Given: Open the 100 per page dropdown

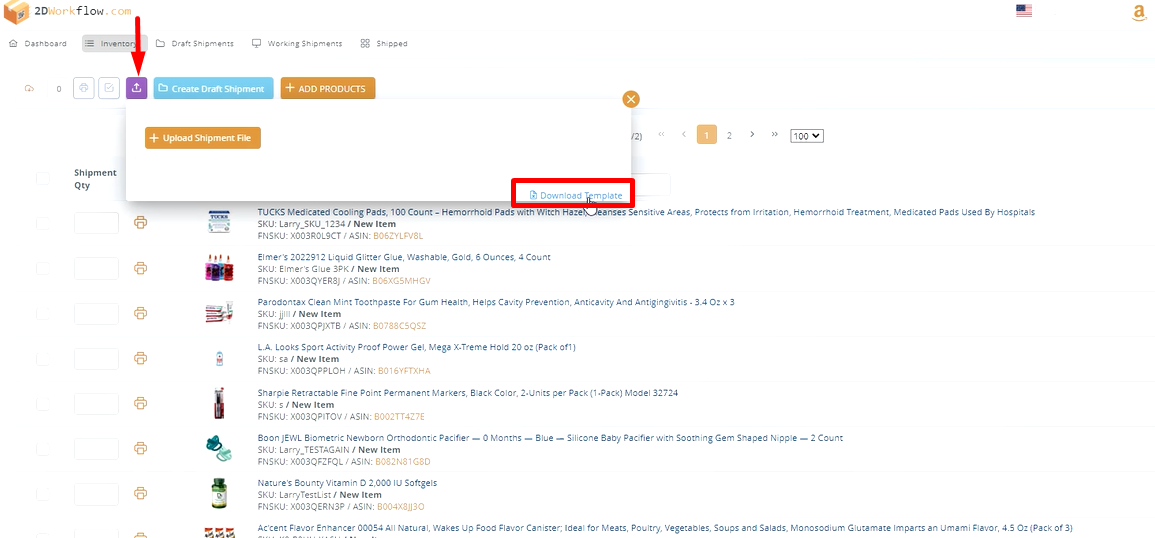Looking at the screenshot, I should coord(806,135).
